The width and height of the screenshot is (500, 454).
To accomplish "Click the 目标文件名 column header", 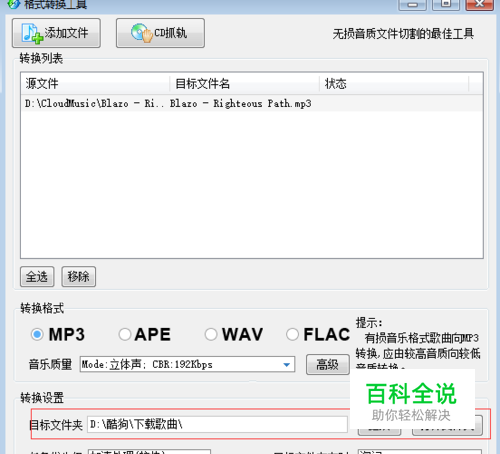I will tap(245, 84).
